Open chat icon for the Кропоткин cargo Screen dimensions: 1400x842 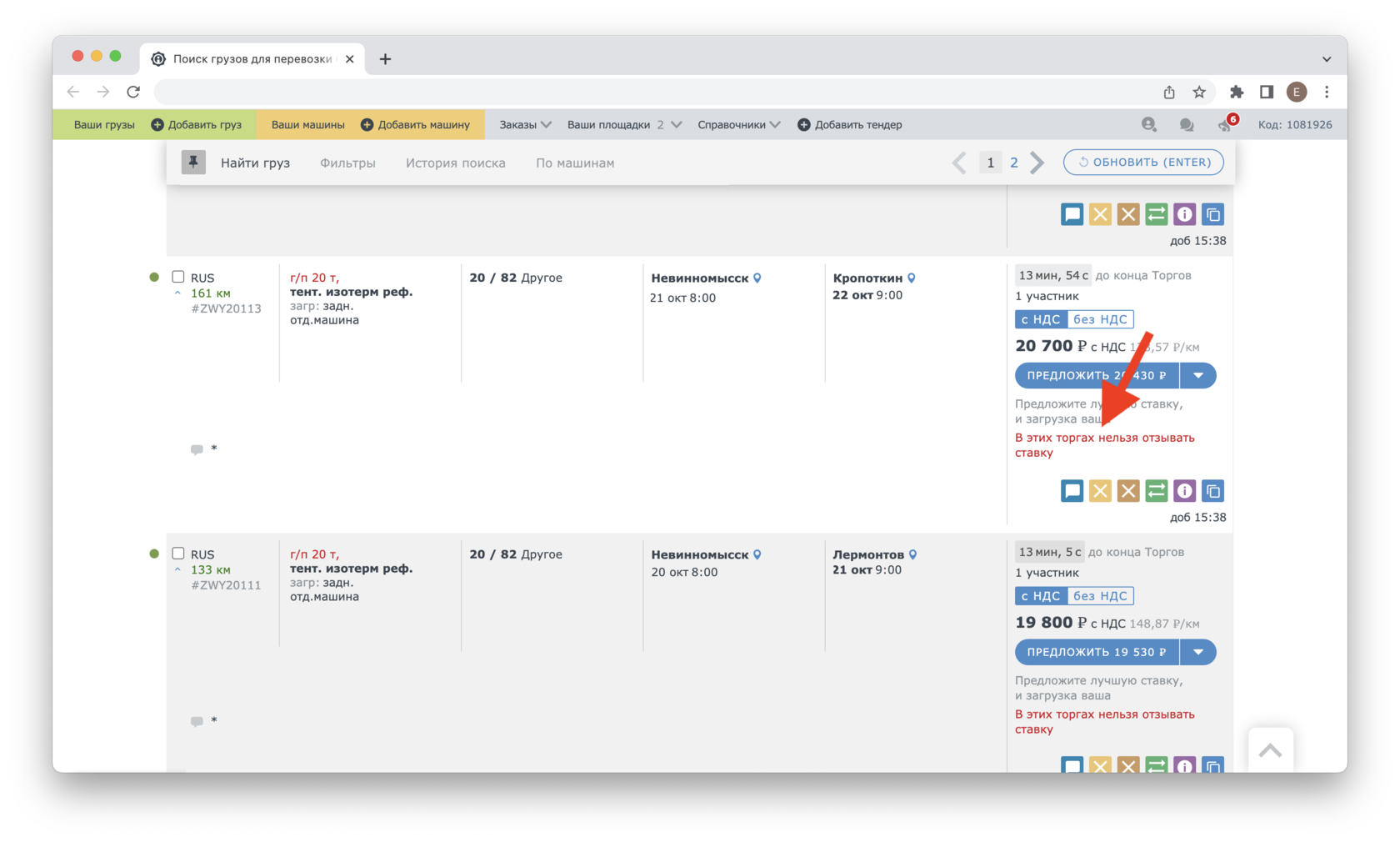tap(1072, 491)
